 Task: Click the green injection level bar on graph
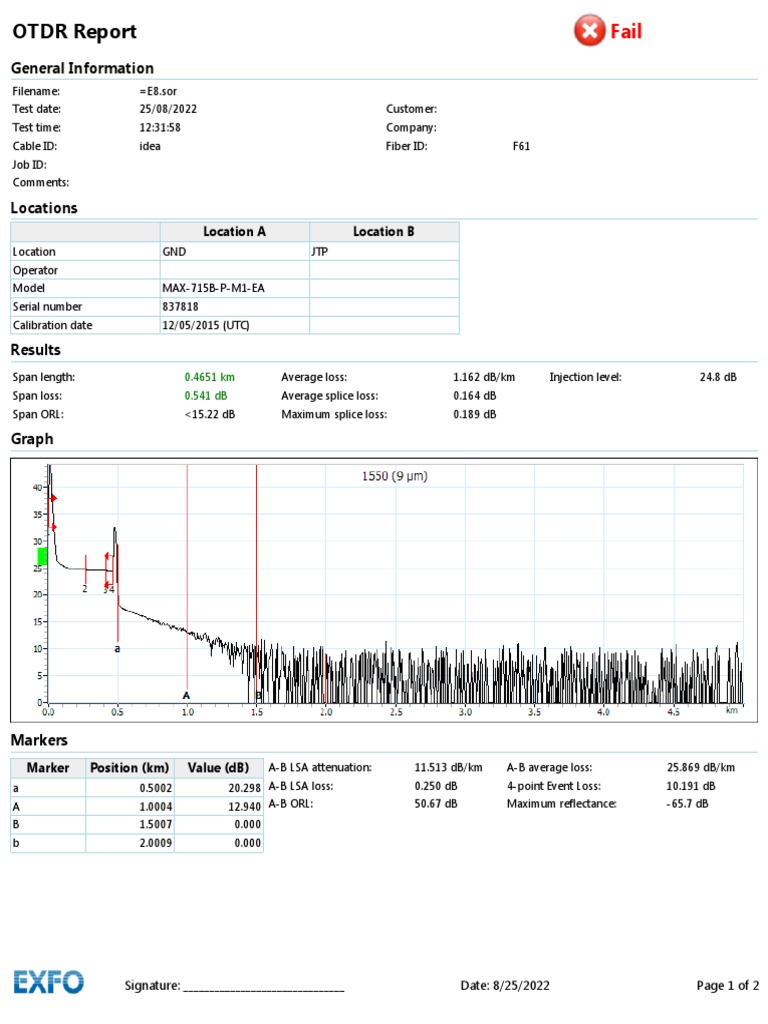point(42,556)
